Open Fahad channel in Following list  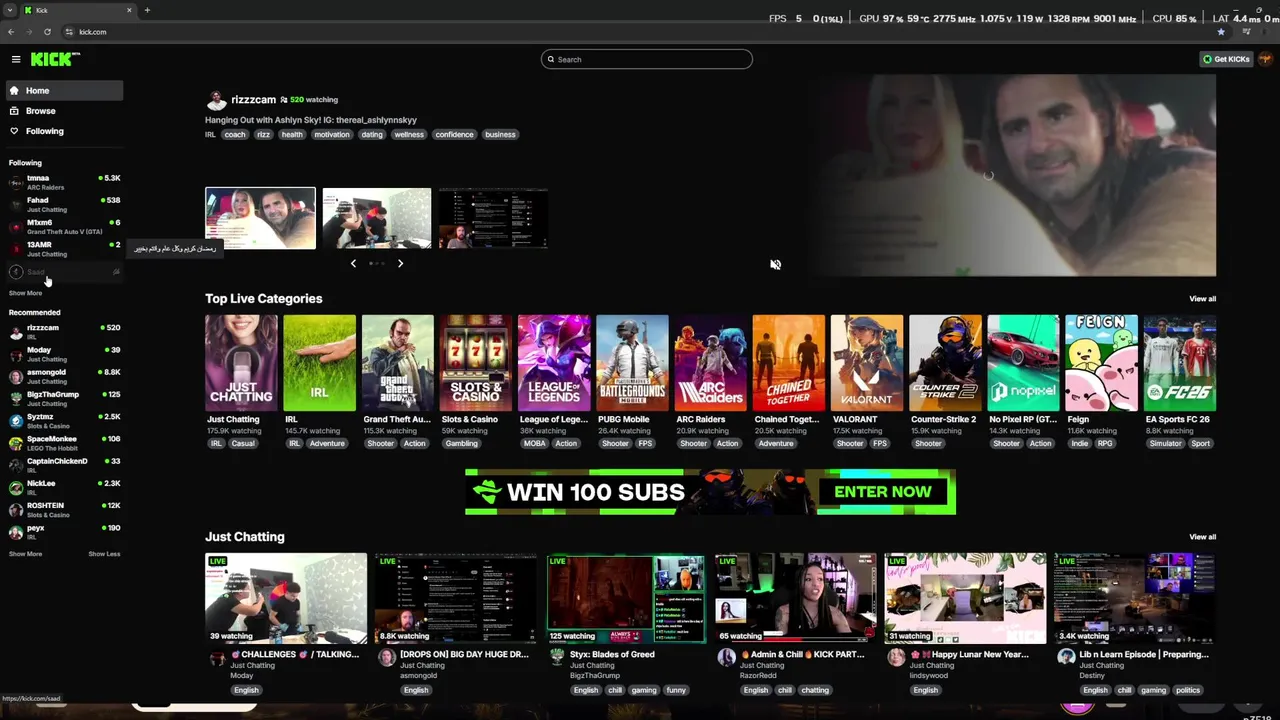click(65, 204)
